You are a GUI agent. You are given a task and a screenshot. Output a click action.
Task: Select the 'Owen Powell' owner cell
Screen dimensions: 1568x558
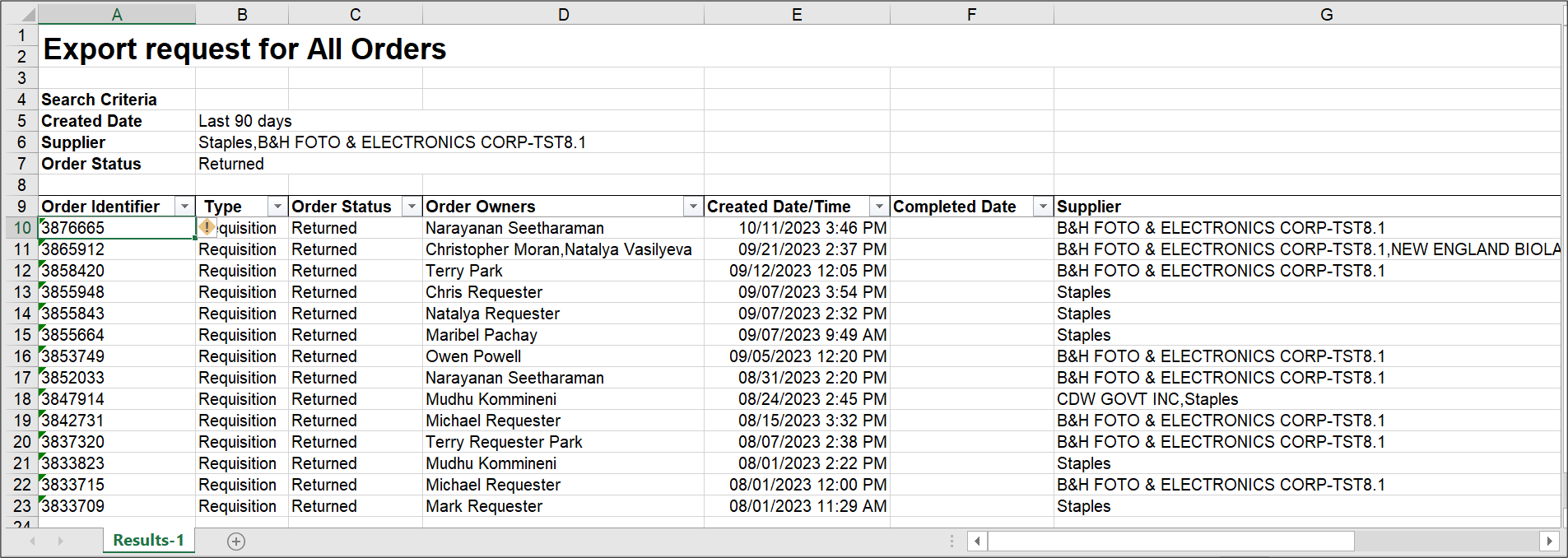pos(564,356)
